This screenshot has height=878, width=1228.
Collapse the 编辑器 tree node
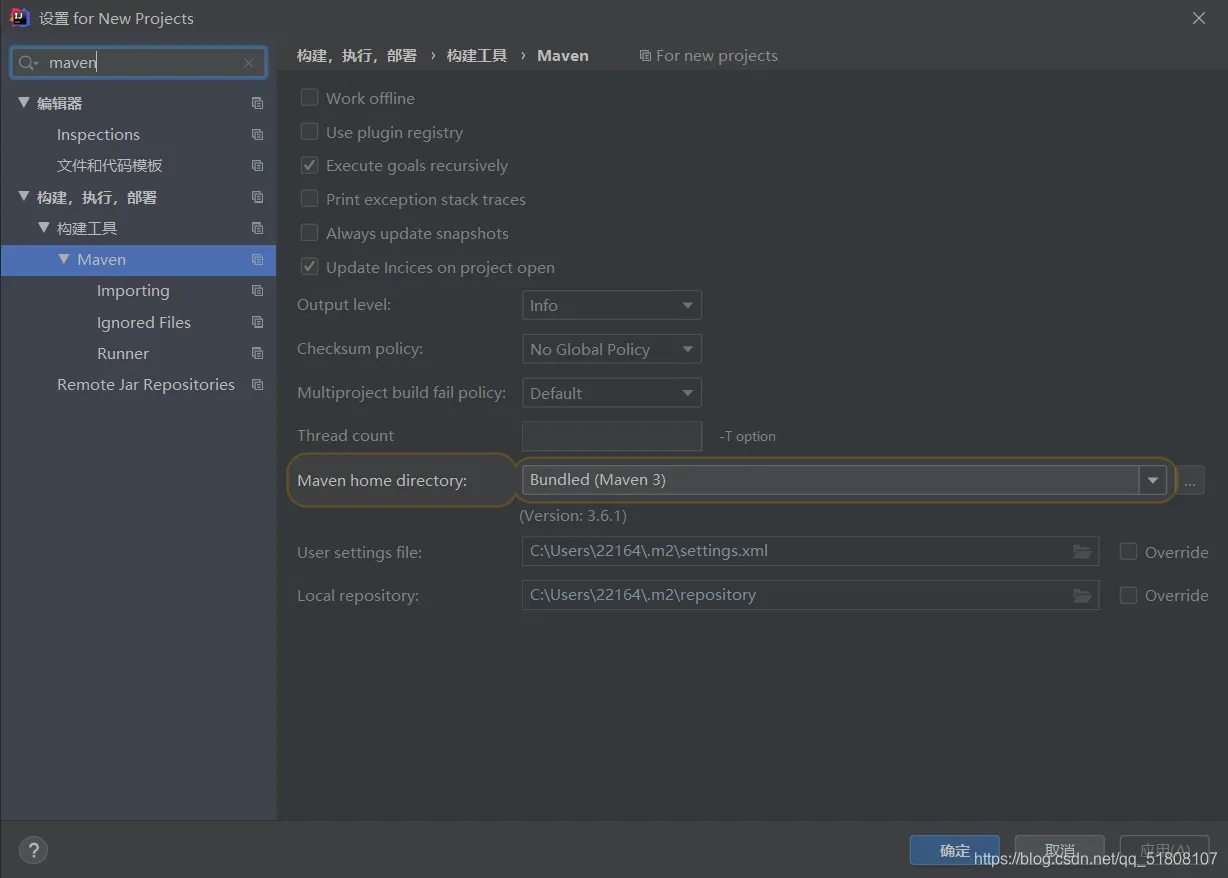pyautogui.click(x=24, y=103)
